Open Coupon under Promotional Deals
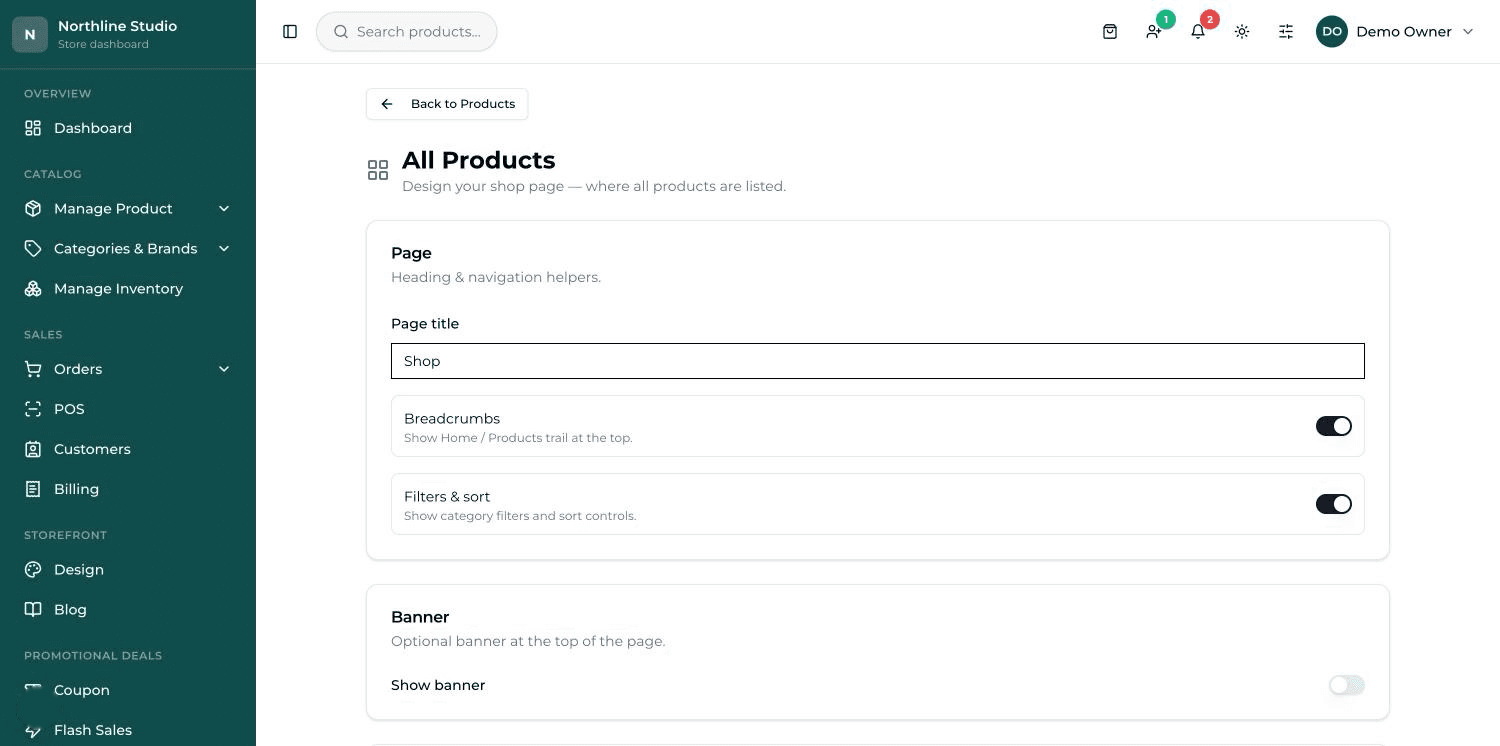The height and width of the screenshot is (746, 1500). (x=128, y=690)
